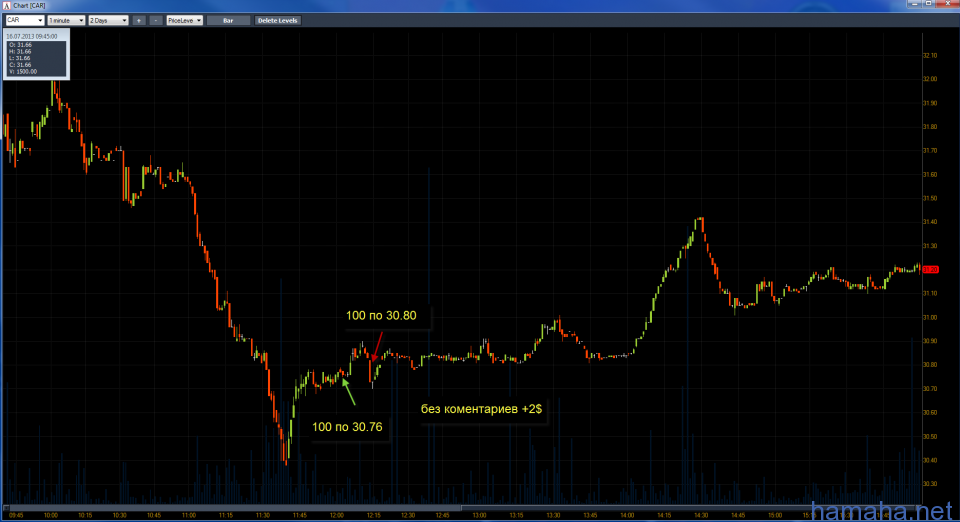Click the minus zoom-out button

(155, 20)
